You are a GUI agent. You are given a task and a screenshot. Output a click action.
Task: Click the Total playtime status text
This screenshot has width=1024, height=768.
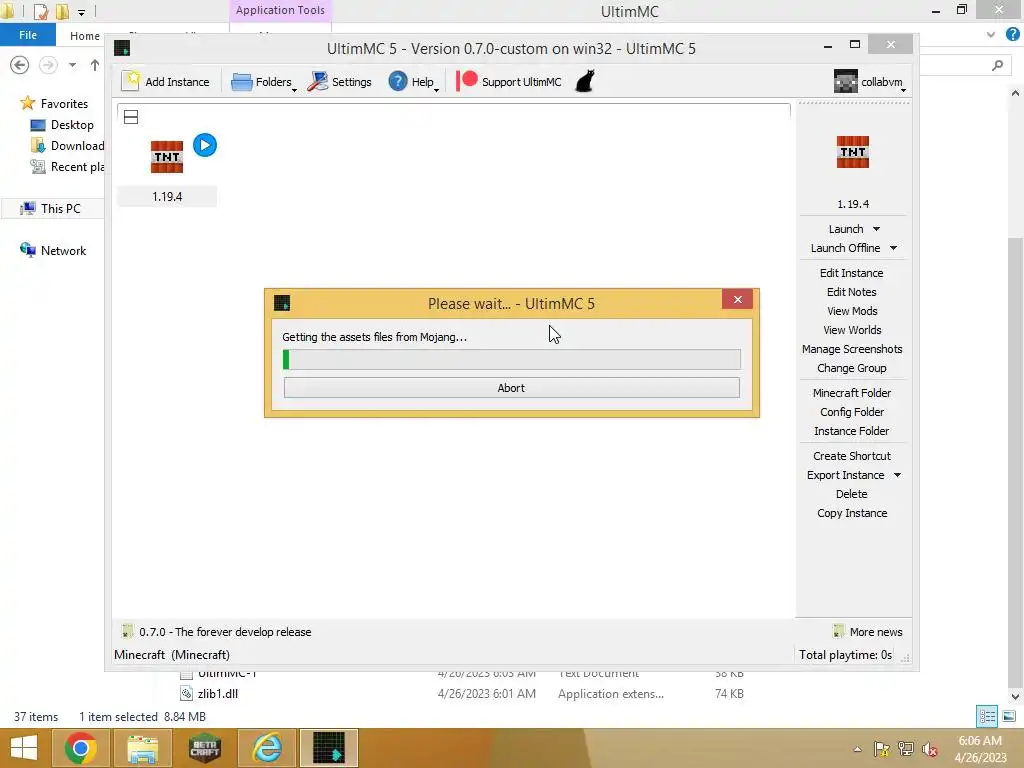[x=845, y=654]
